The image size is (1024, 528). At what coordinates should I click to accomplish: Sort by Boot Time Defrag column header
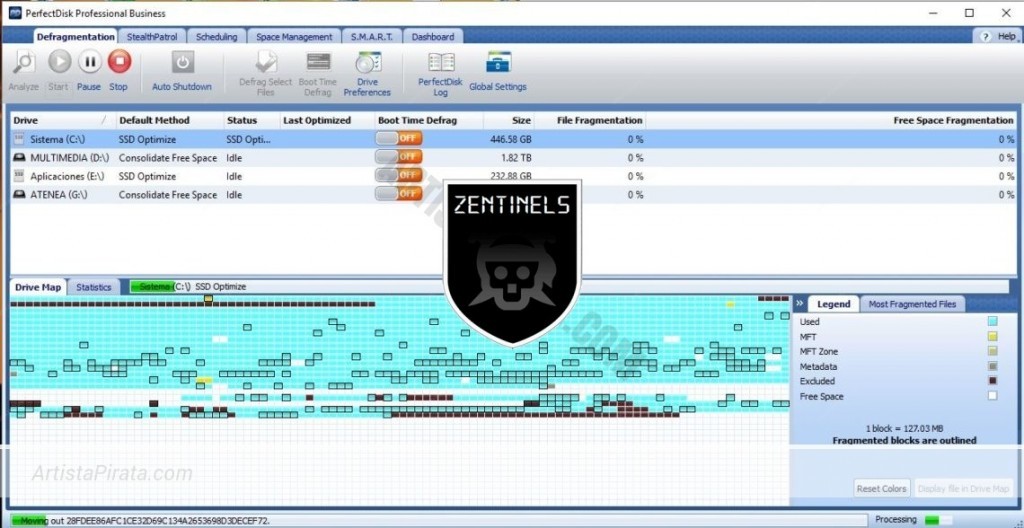(x=429, y=120)
